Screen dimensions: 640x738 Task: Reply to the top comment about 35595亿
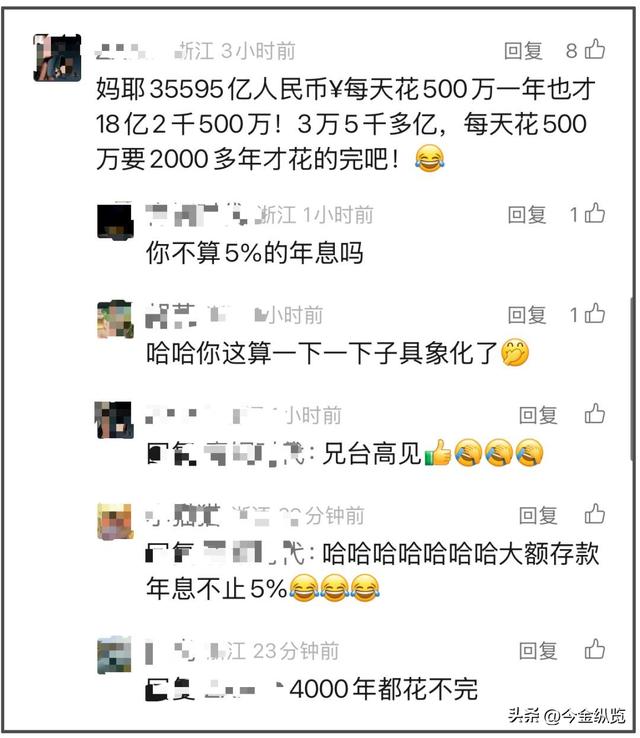click(523, 50)
